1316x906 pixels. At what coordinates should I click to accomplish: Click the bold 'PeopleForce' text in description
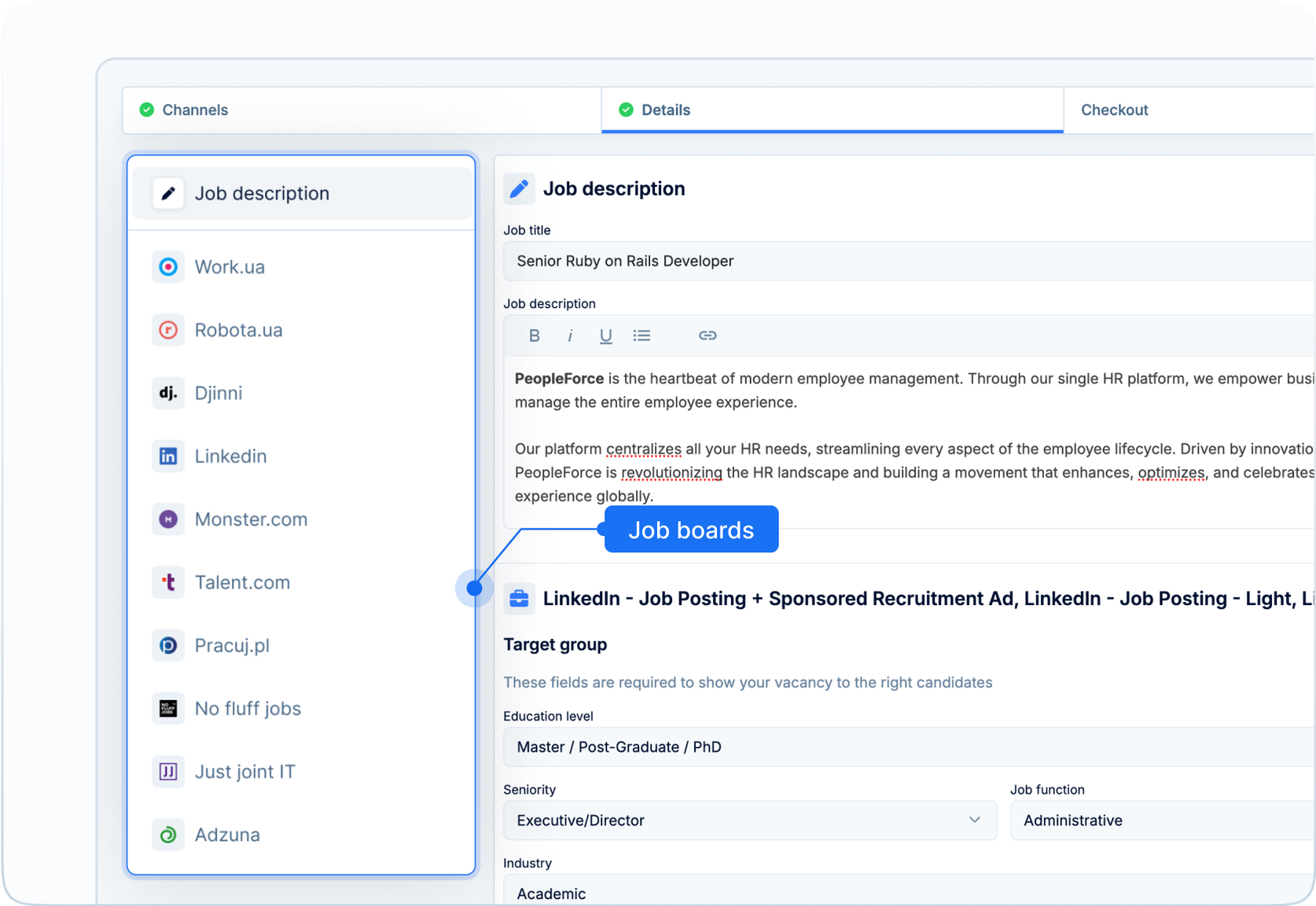pyautogui.click(x=559, y=379)
